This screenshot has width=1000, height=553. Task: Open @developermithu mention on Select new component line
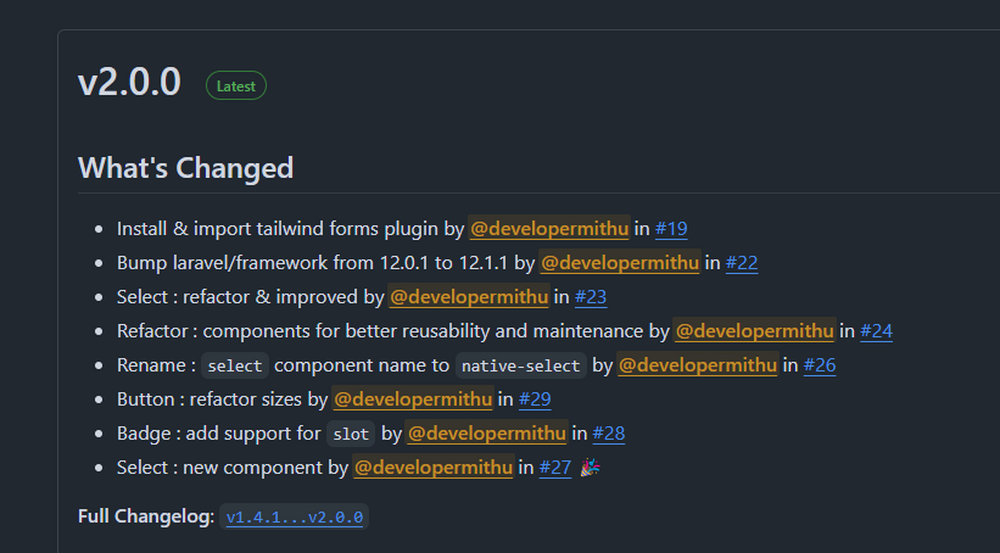(x=433, y=467)
